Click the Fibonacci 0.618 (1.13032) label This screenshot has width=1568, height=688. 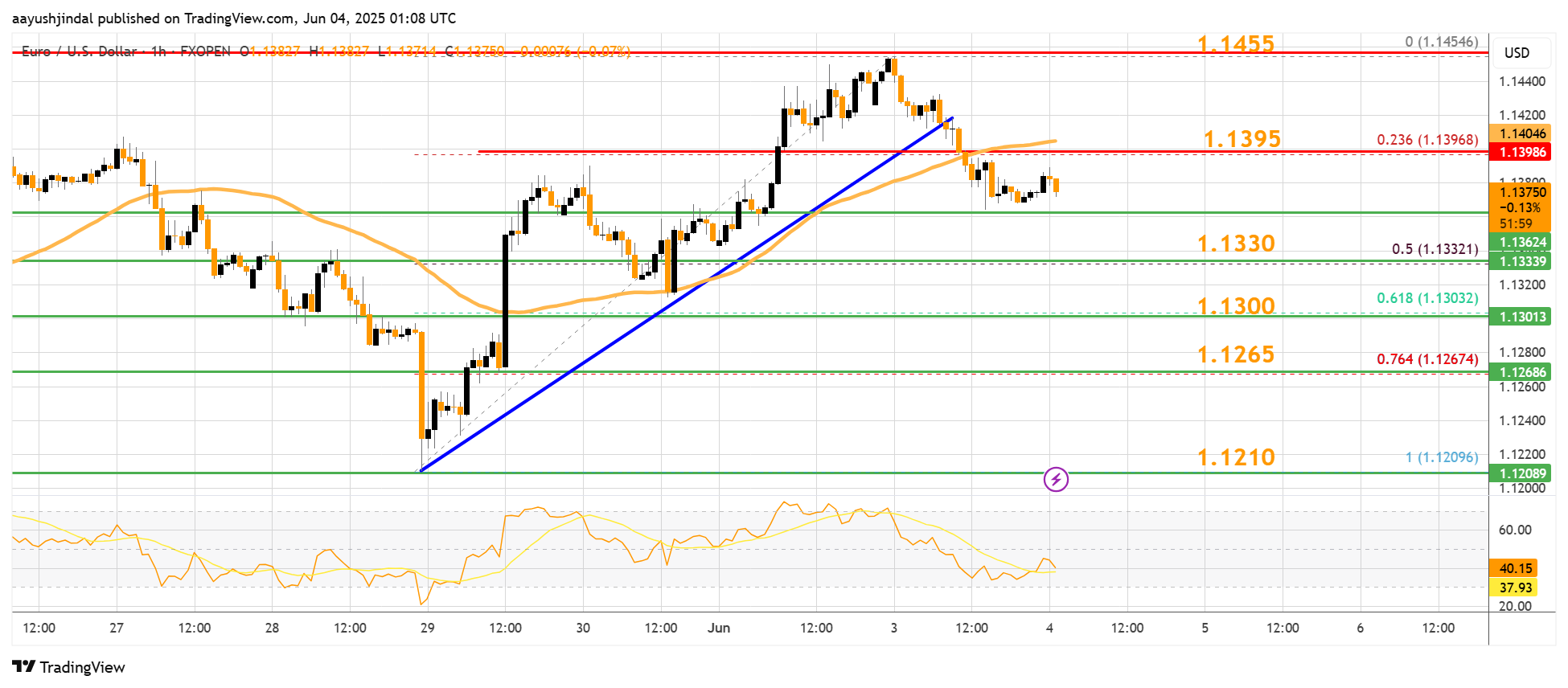click(1427, 298)
